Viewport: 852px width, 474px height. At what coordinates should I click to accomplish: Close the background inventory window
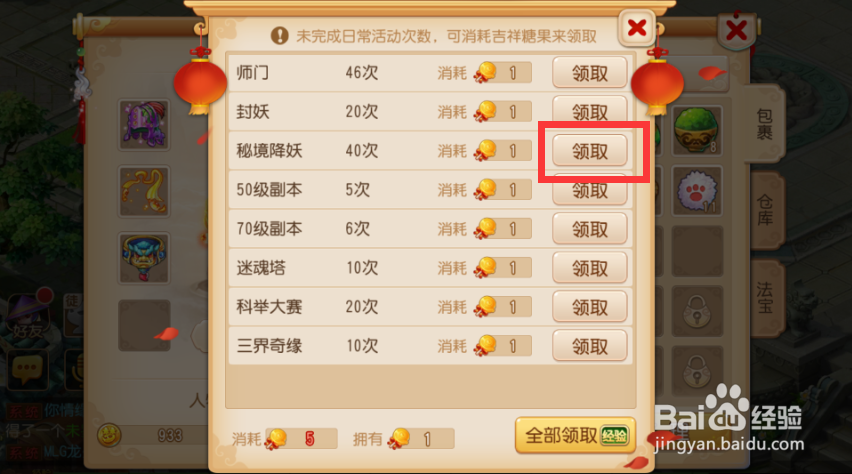point(736,30)
